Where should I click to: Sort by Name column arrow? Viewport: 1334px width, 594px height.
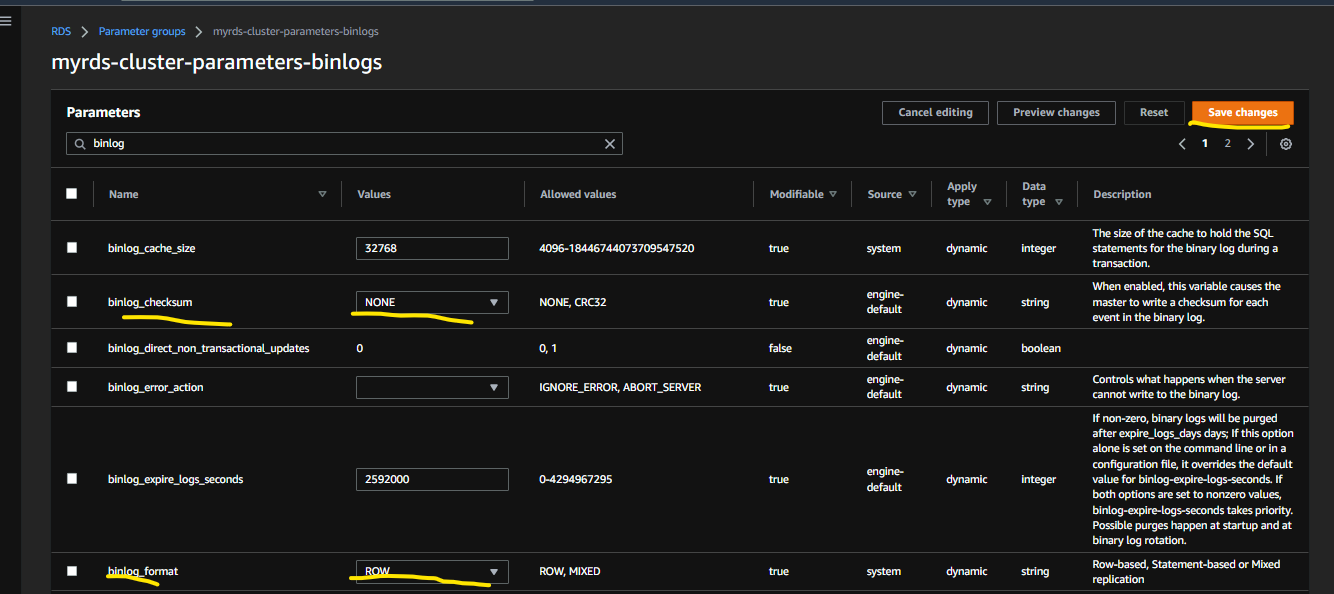coord(322,194)
